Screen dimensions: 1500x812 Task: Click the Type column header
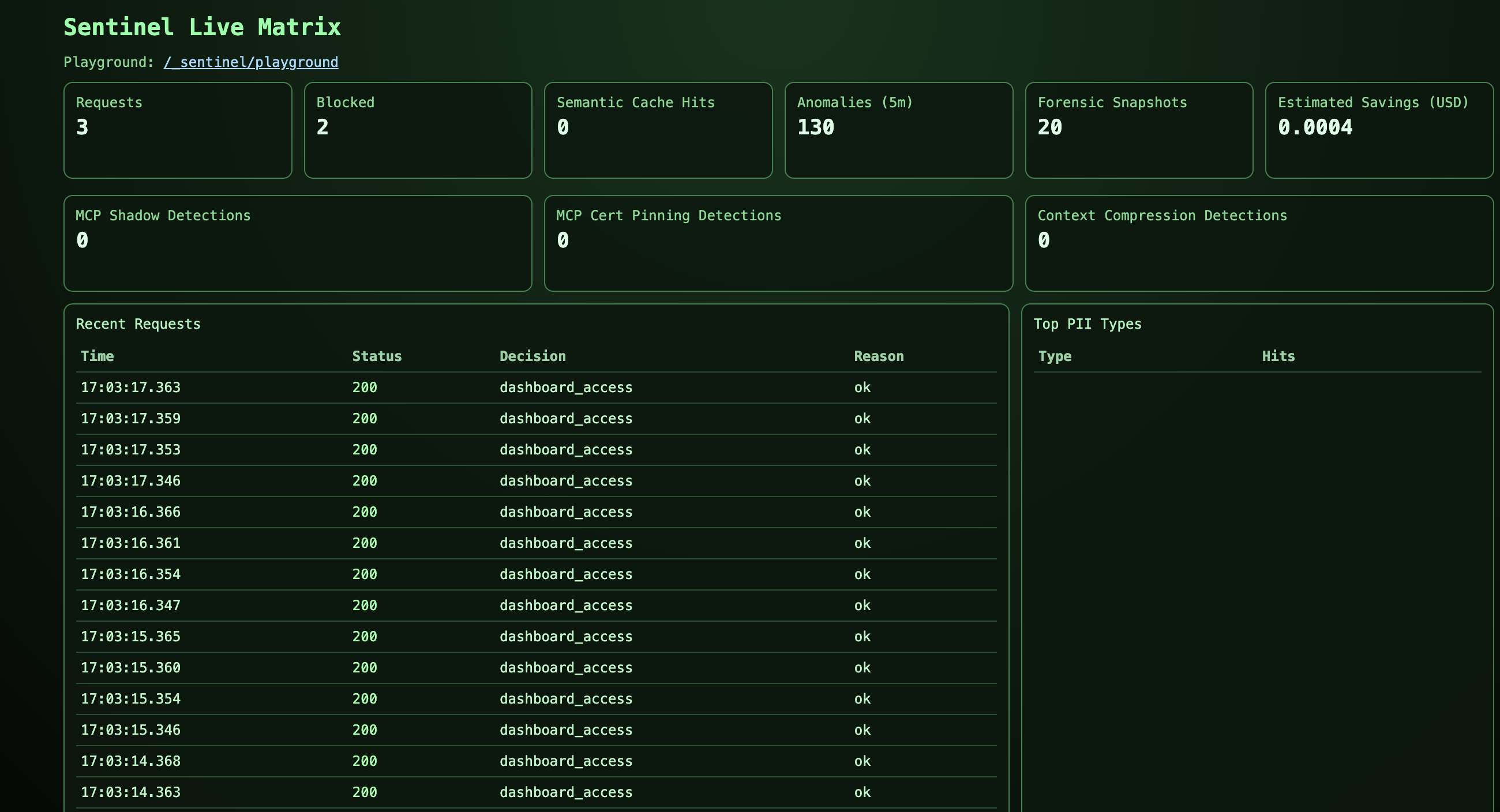(x=1055, y=356)
